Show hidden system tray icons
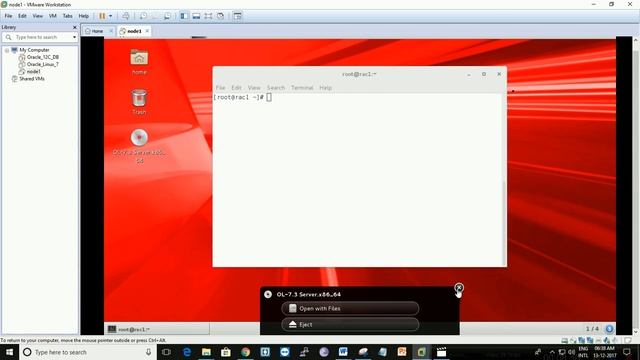Viewport: 640px width, 360px height. click(552, 352)
